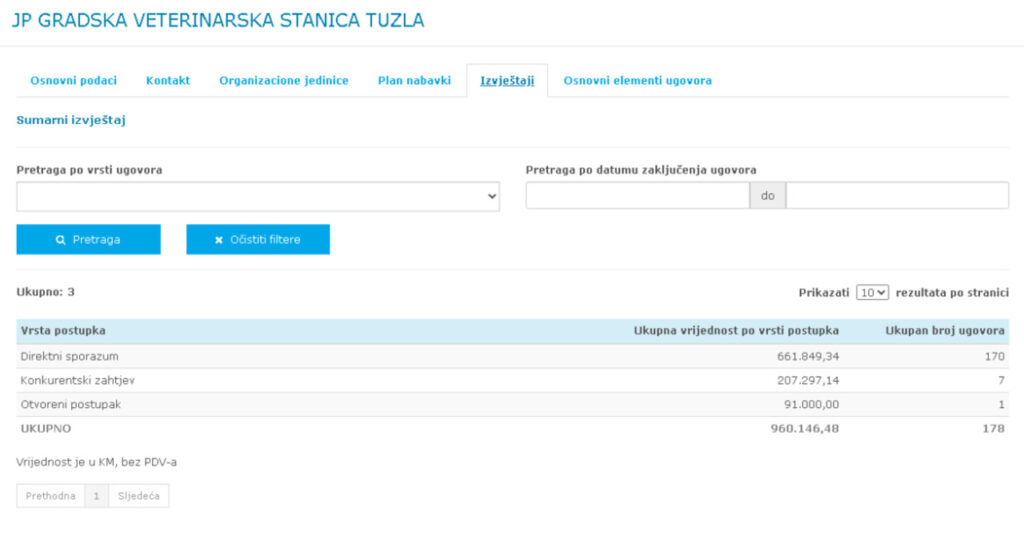Go to the Sljedeća page

pos(139,496)
